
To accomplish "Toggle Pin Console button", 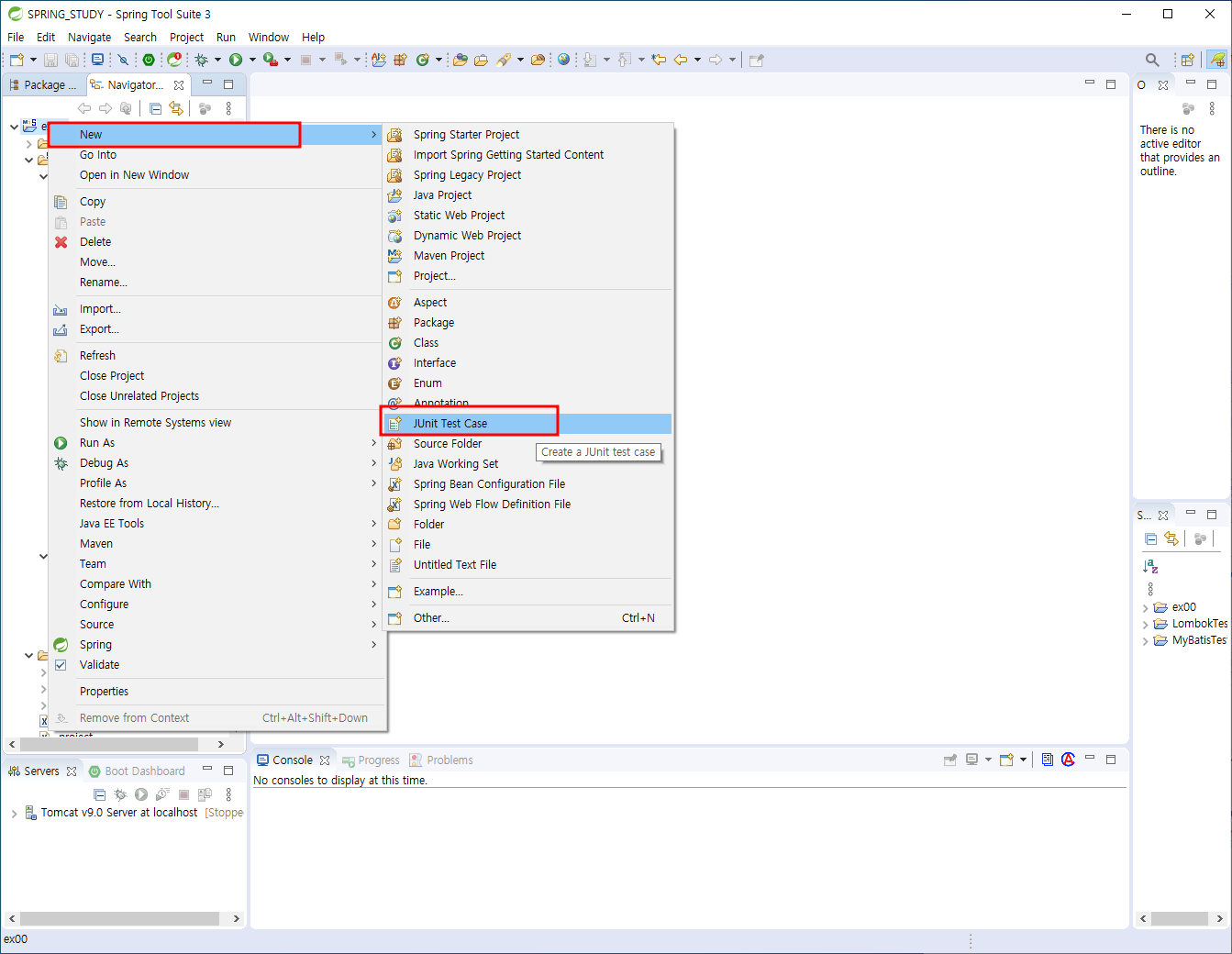I will tap(950, 760).
